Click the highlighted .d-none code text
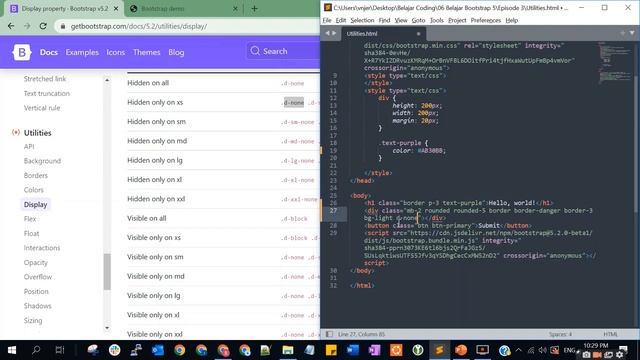Viewport: 640px width, 360px height. (x=294, y=102)
